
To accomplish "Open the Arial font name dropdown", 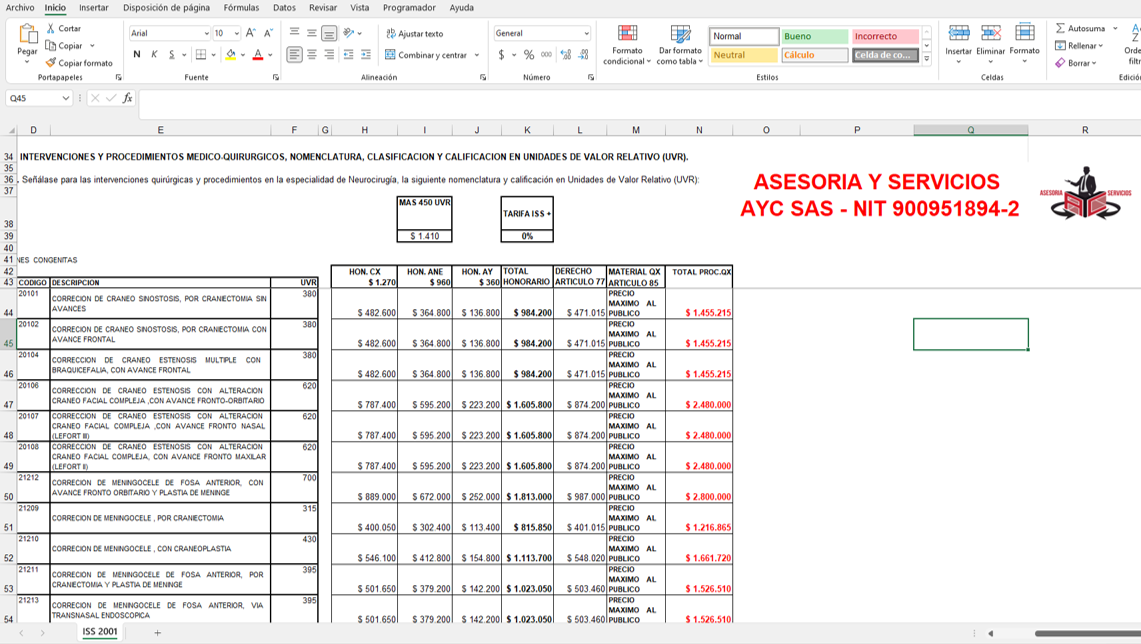I will click(206, 33).
